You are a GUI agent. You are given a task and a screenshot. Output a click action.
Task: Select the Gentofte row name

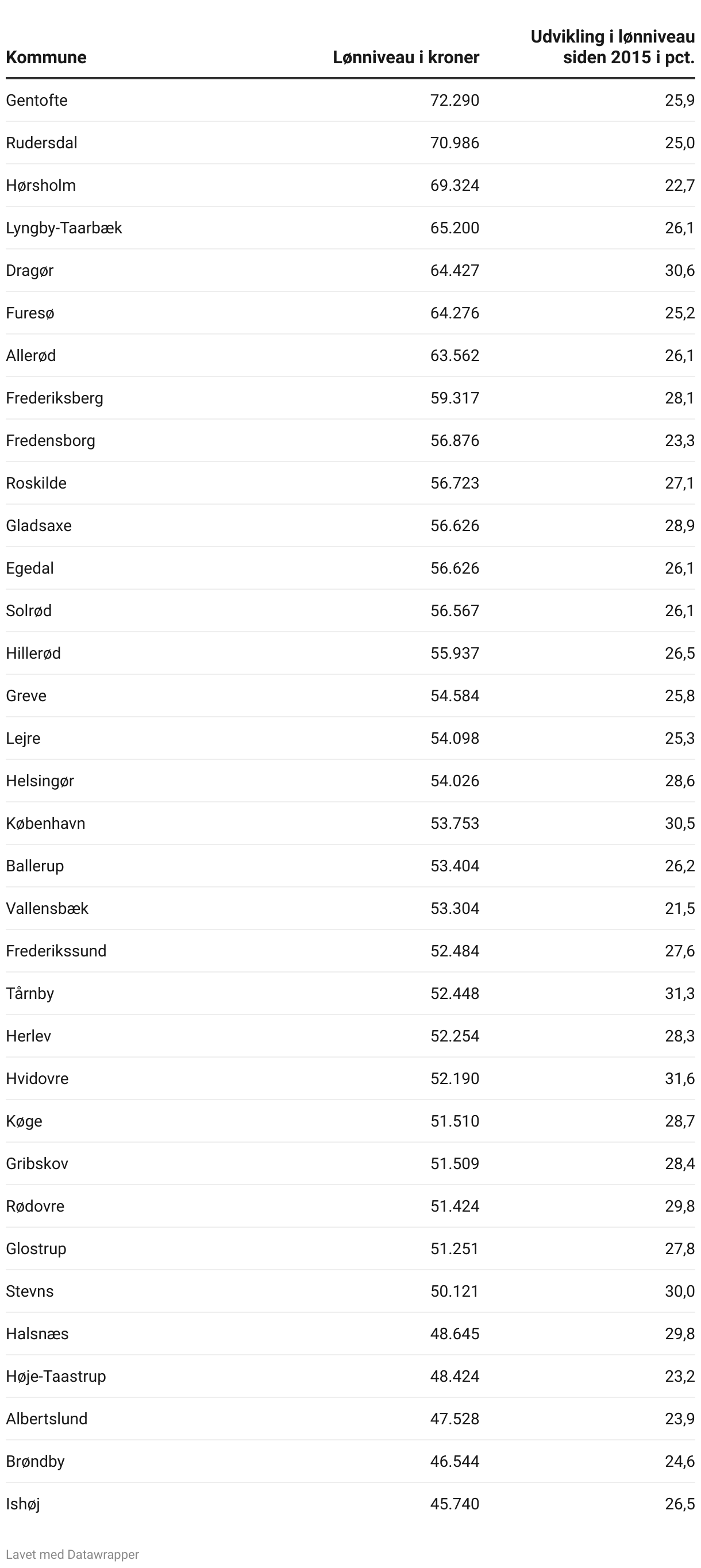37,100
